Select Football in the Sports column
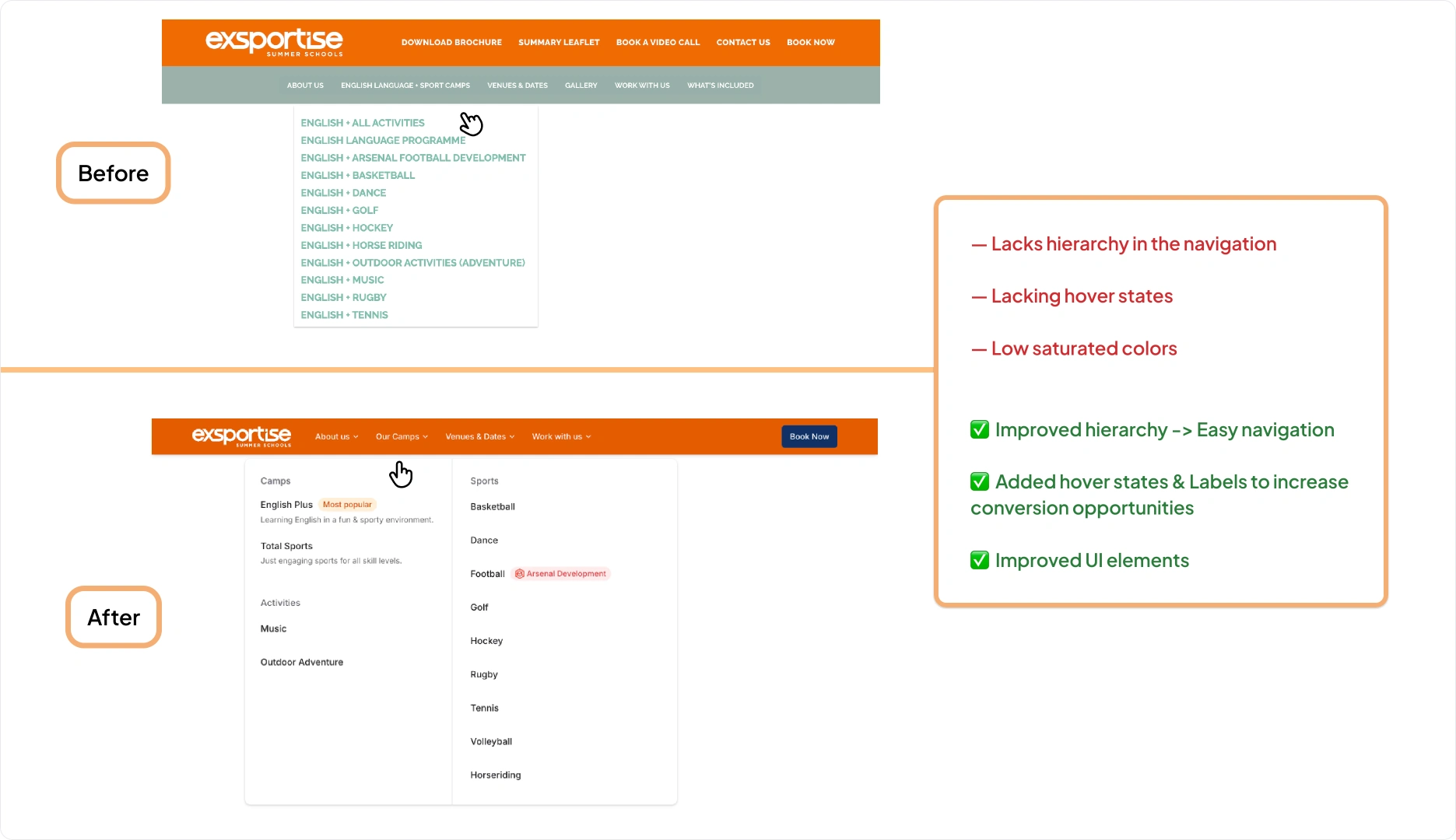The height and width of the screenshot is (840, 1456). pyautogui.click(x=487, y=574)
